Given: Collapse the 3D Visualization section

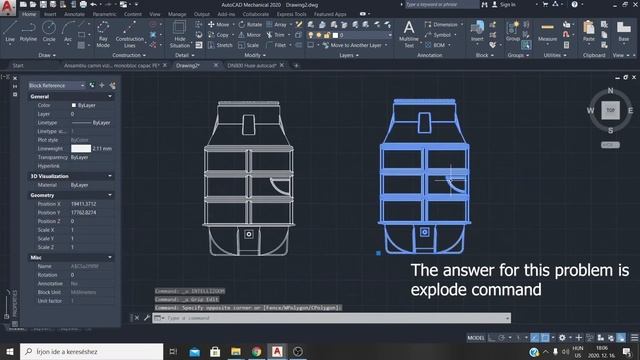Looking at the screenshot, I should point(110,176).
